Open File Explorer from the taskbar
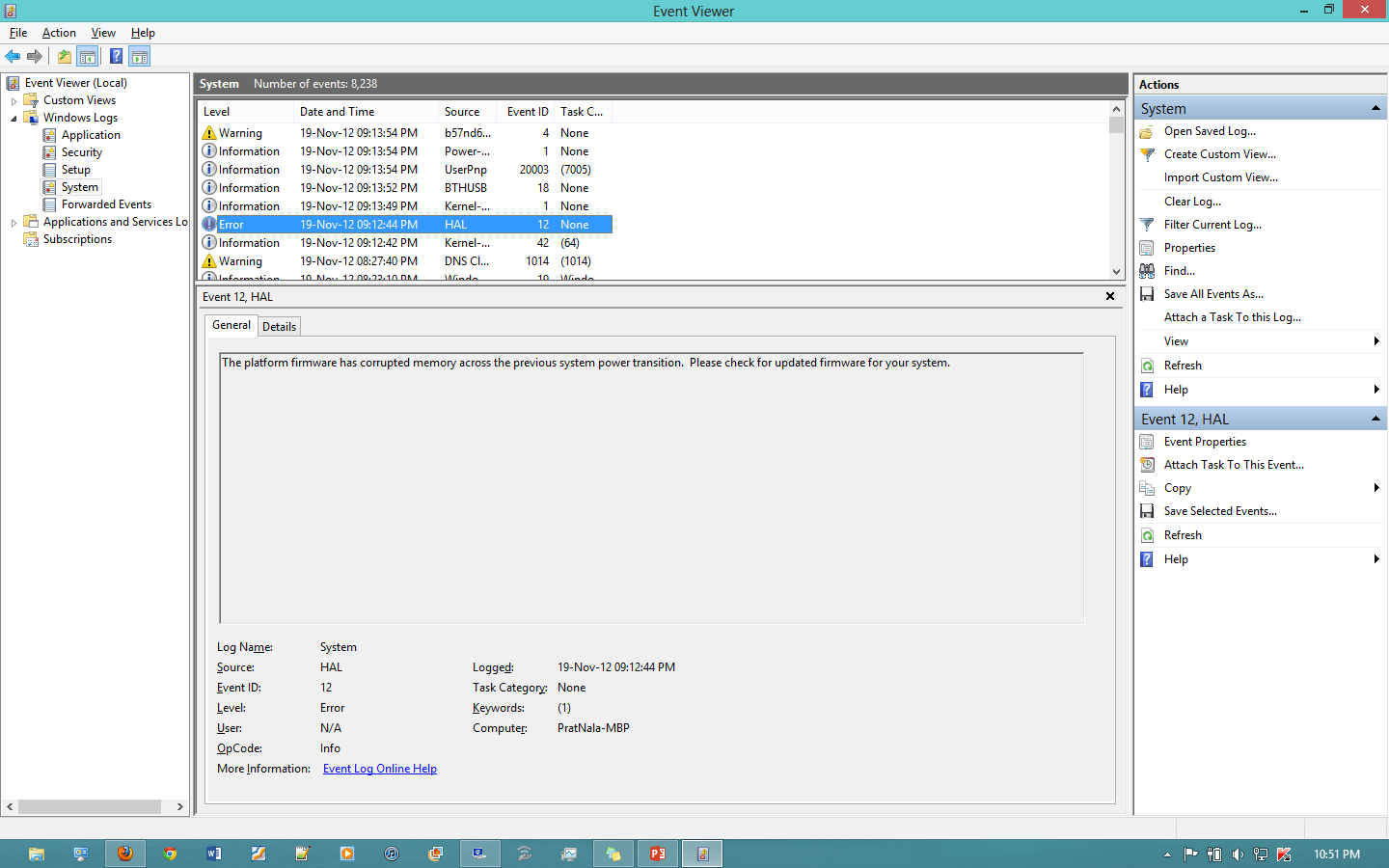The image size is (1389, 868). click(x=37, y=854)
